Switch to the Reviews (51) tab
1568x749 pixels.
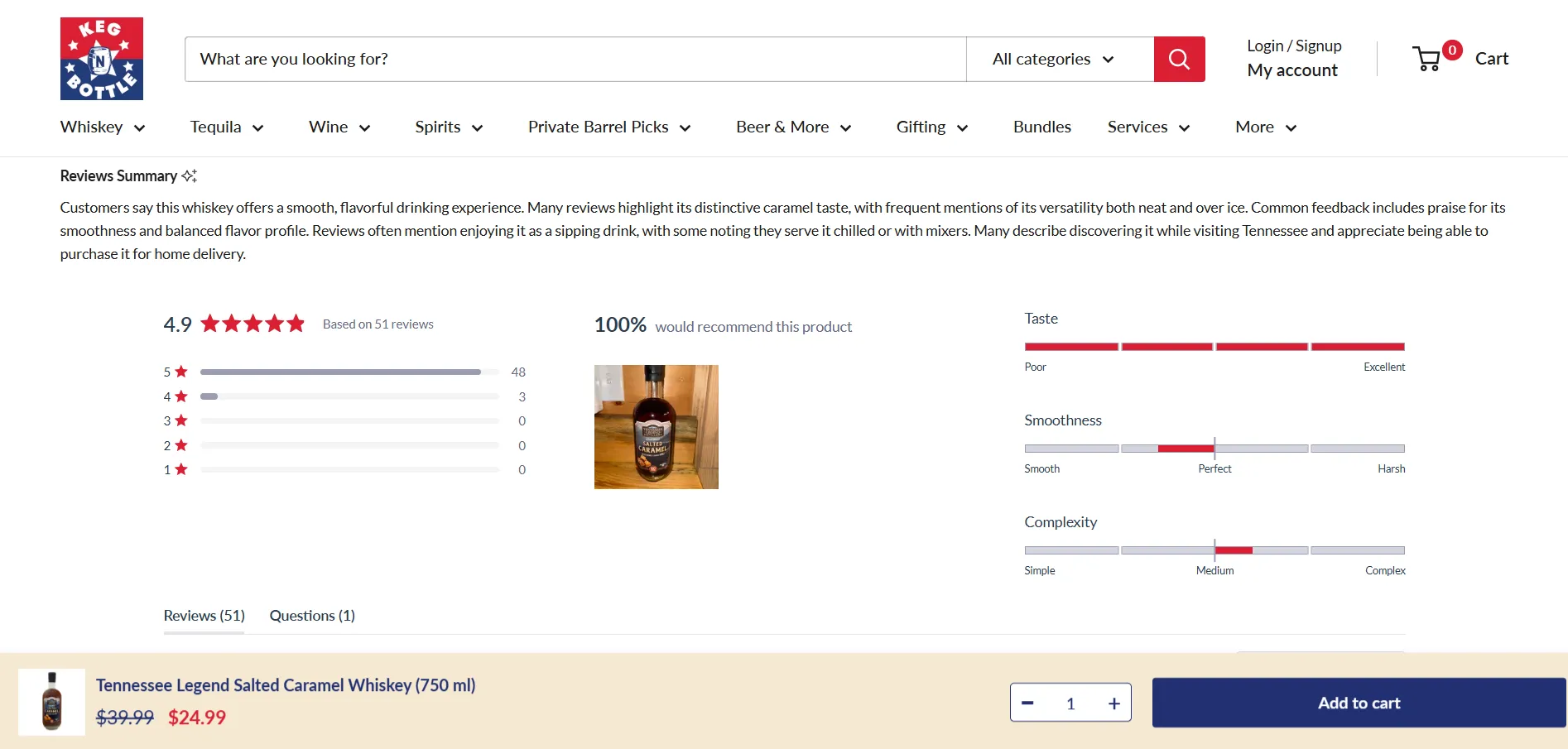[204, 616]
